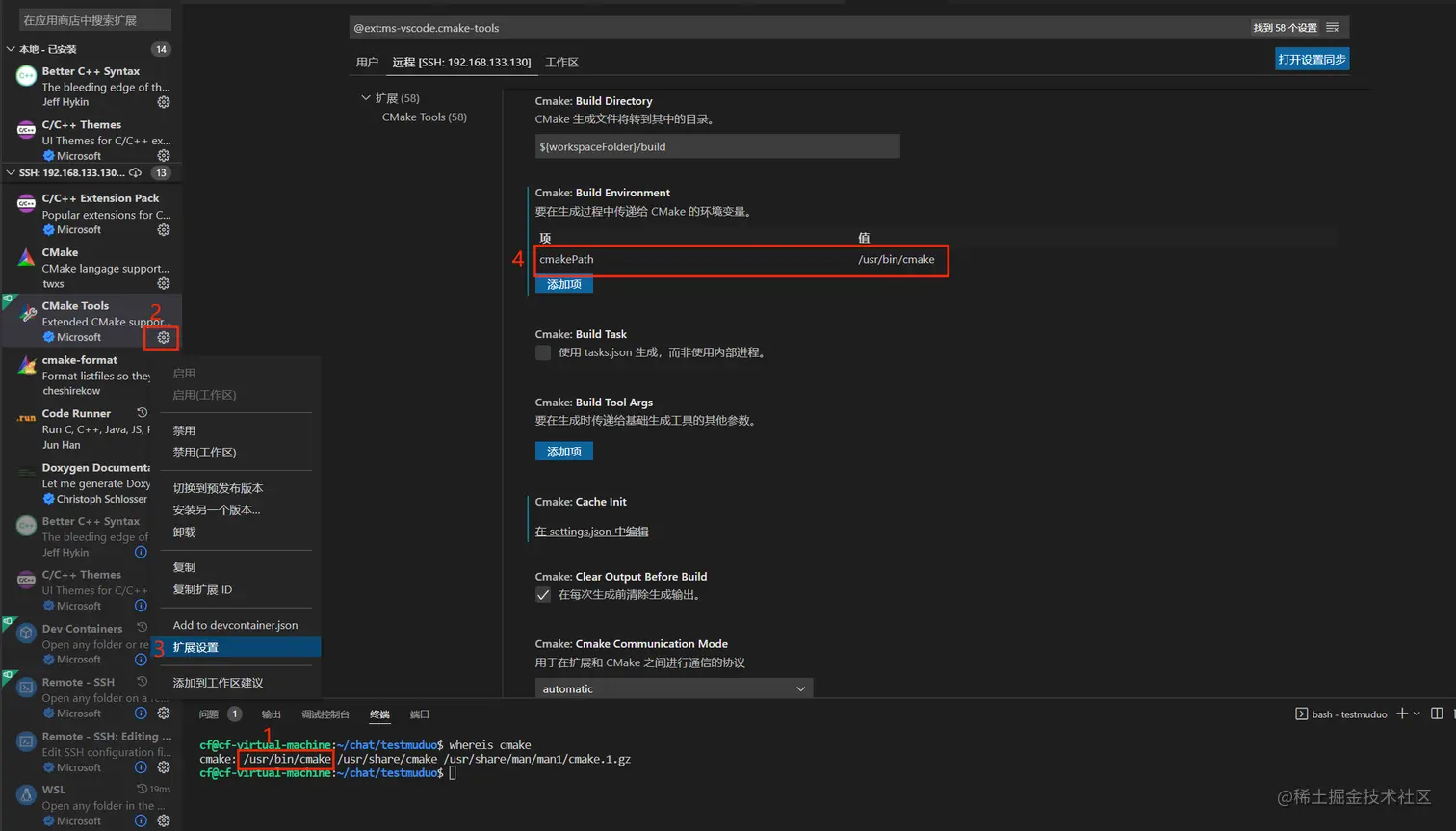
Task: Click info icon on Remote - SSH extension
Action: [141, 714]
